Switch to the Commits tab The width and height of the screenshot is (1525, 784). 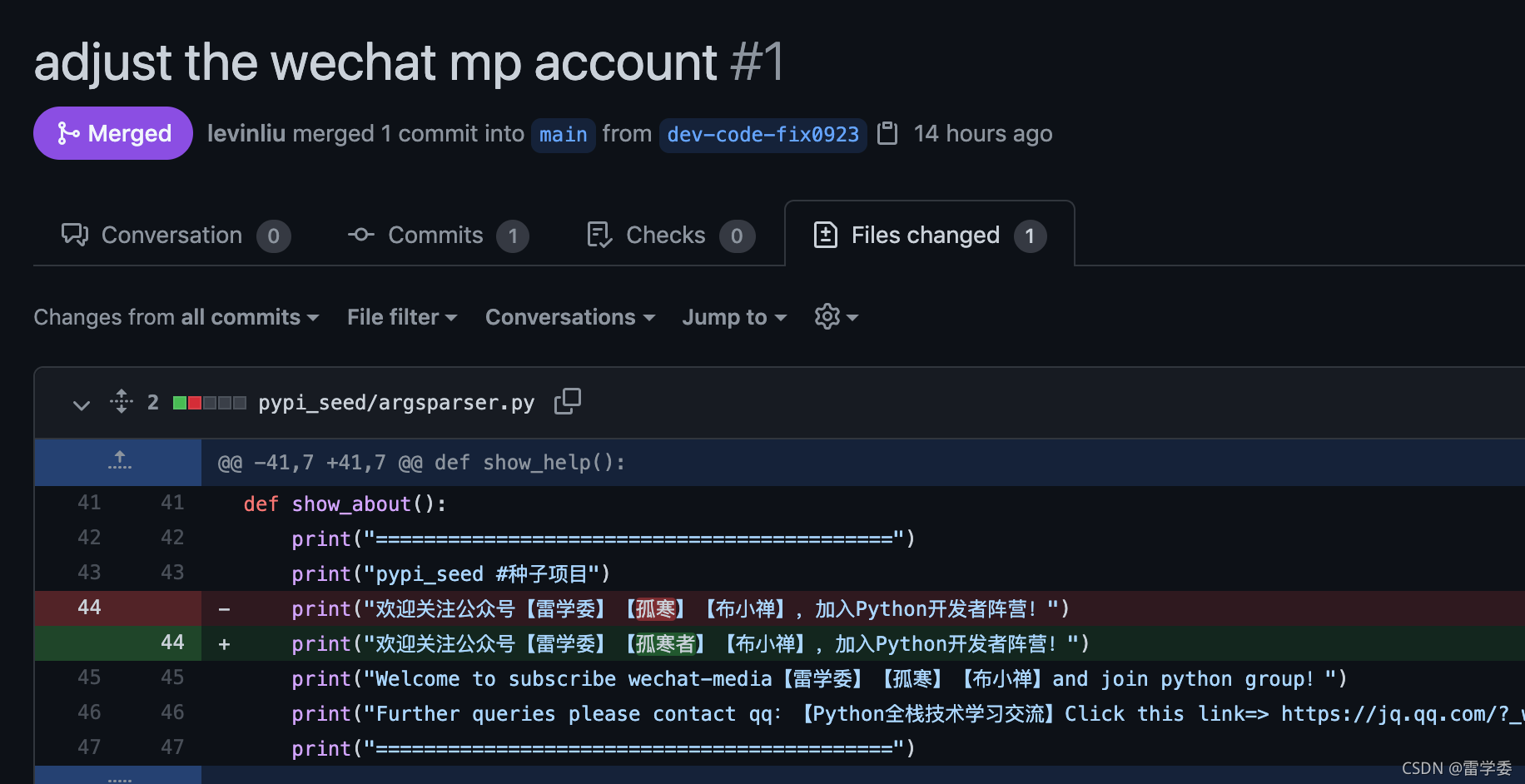(x=438, y=236)
